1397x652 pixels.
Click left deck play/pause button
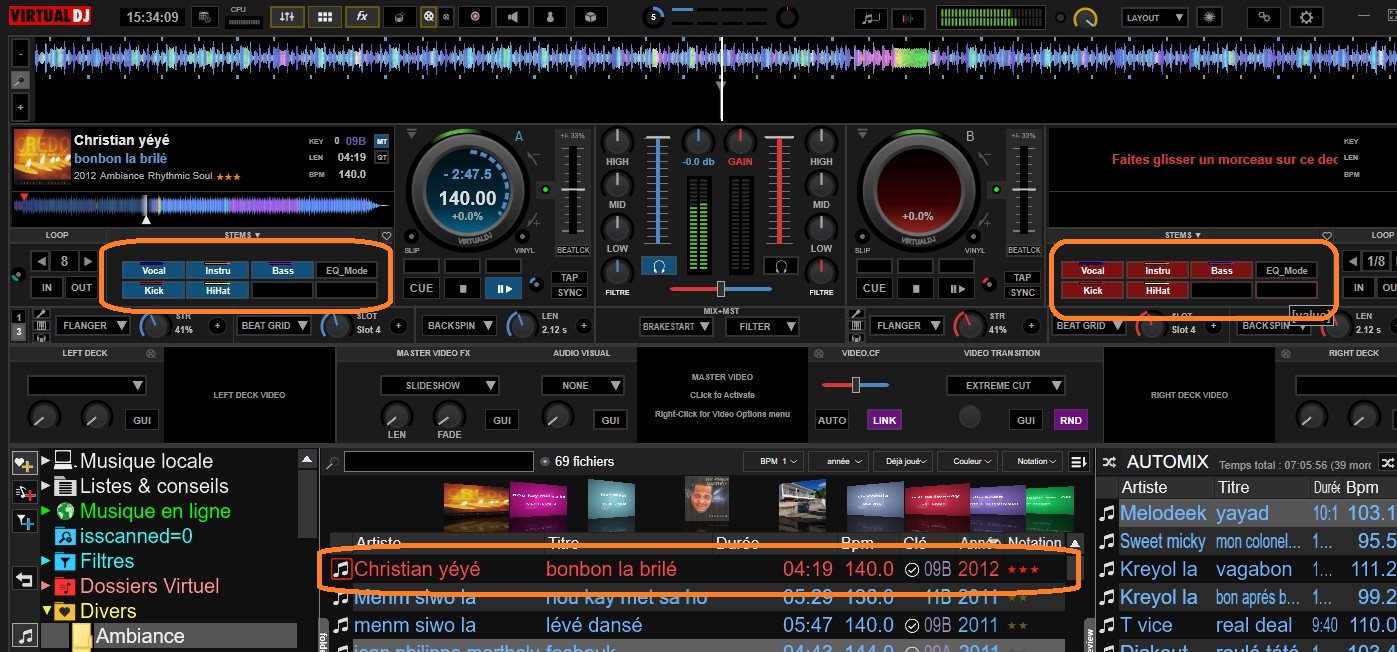point(504,288)
